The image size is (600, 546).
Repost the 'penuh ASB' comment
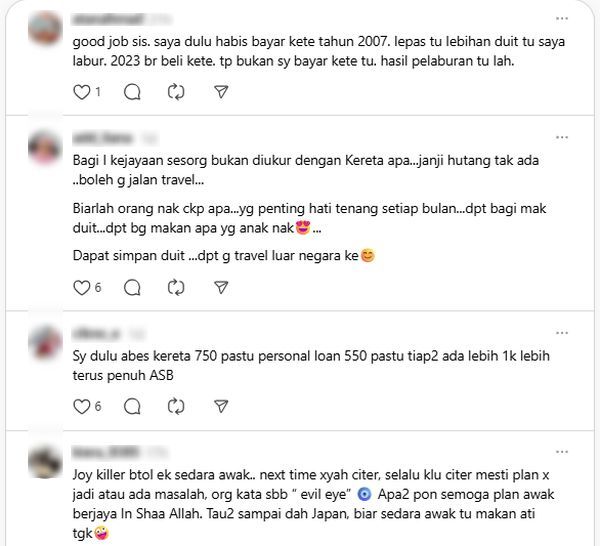click(x=176, y=407)
